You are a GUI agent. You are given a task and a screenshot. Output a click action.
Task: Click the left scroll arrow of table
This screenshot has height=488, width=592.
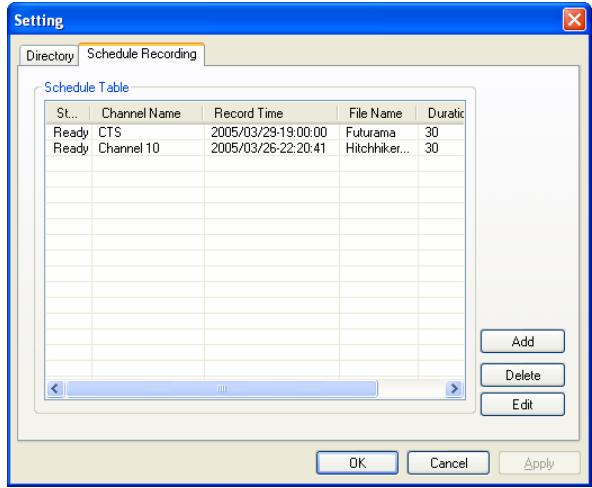coord(55,388)
